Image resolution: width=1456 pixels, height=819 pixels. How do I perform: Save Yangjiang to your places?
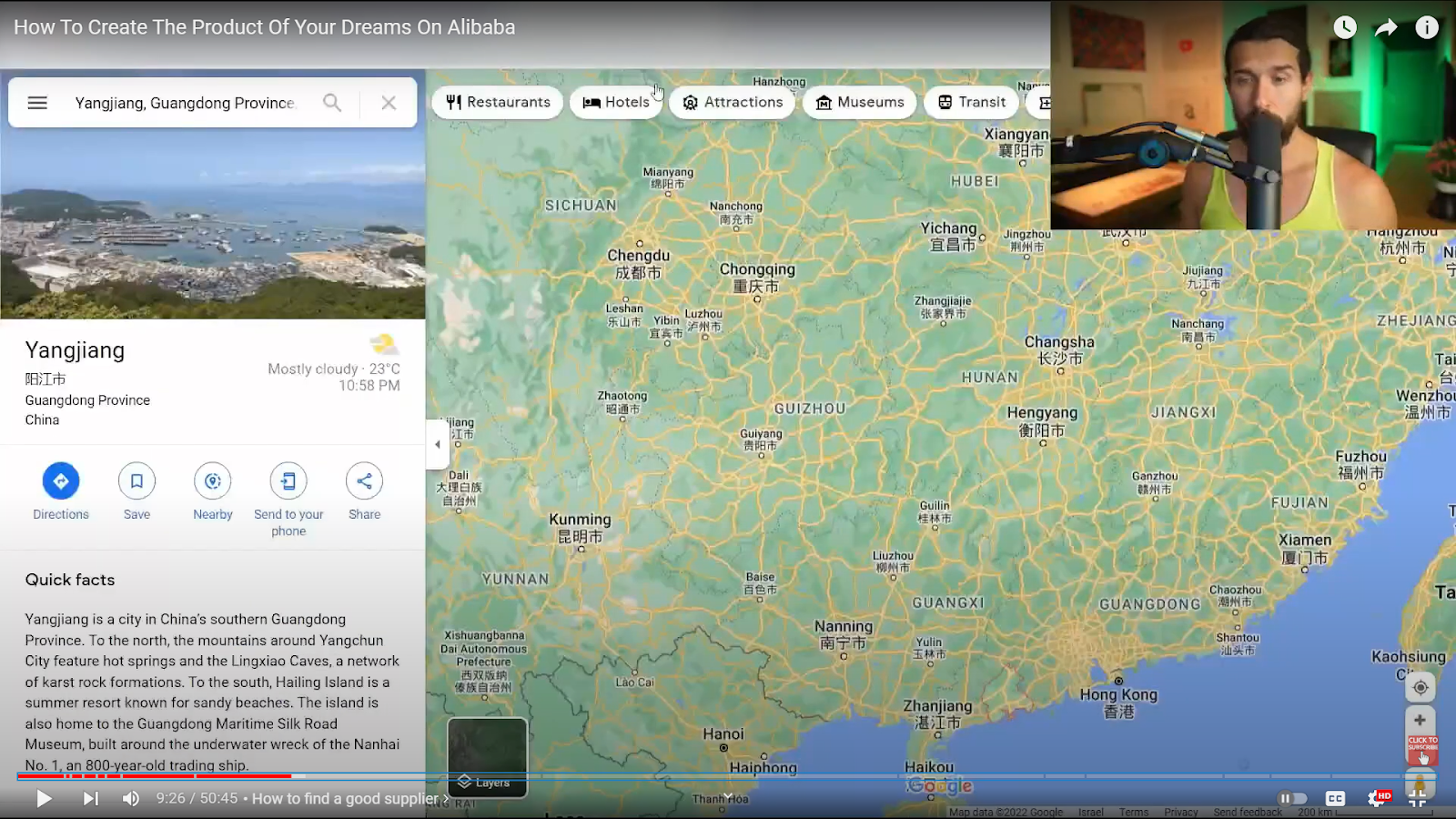(x=136, y=491)
